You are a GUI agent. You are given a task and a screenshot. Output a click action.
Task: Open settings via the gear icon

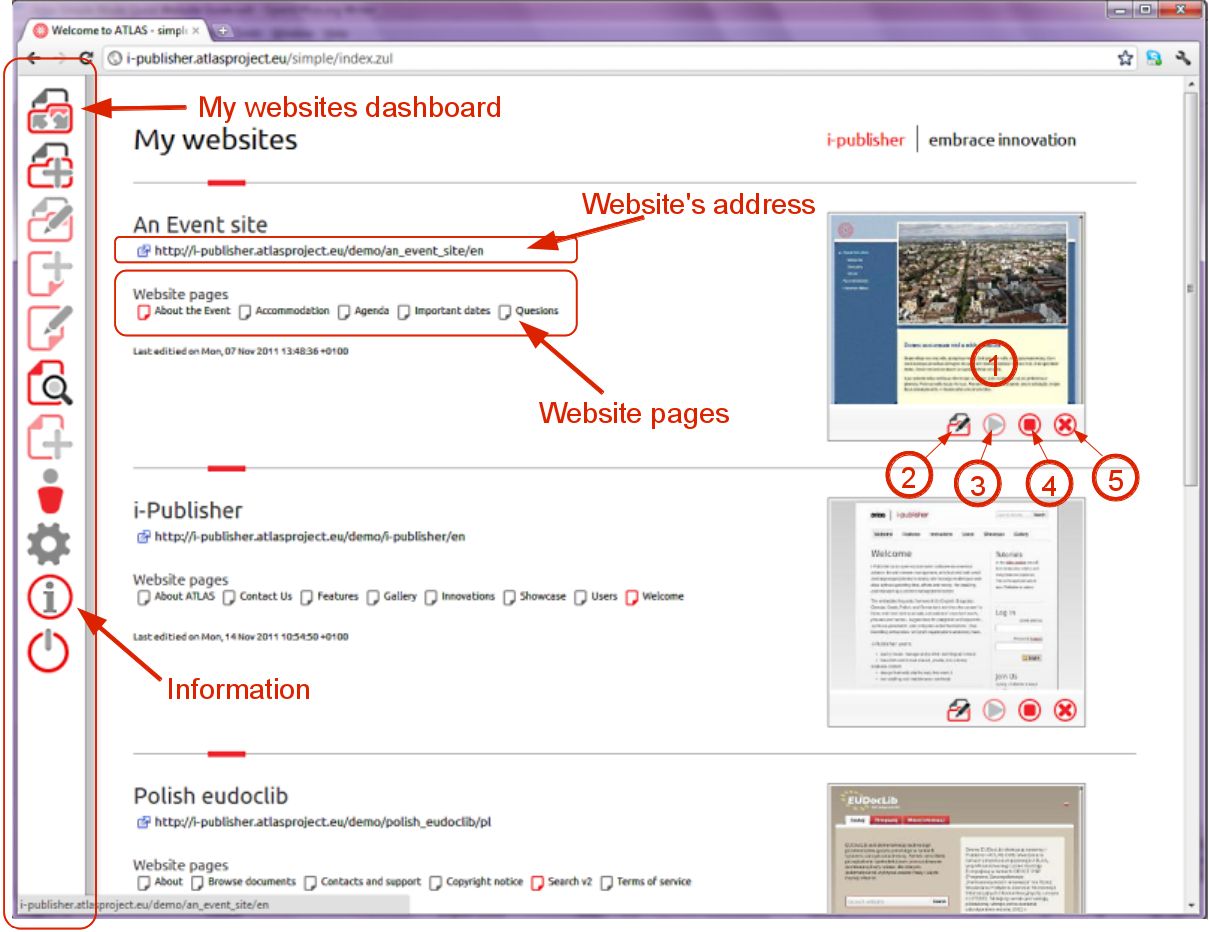click(49, 544)
